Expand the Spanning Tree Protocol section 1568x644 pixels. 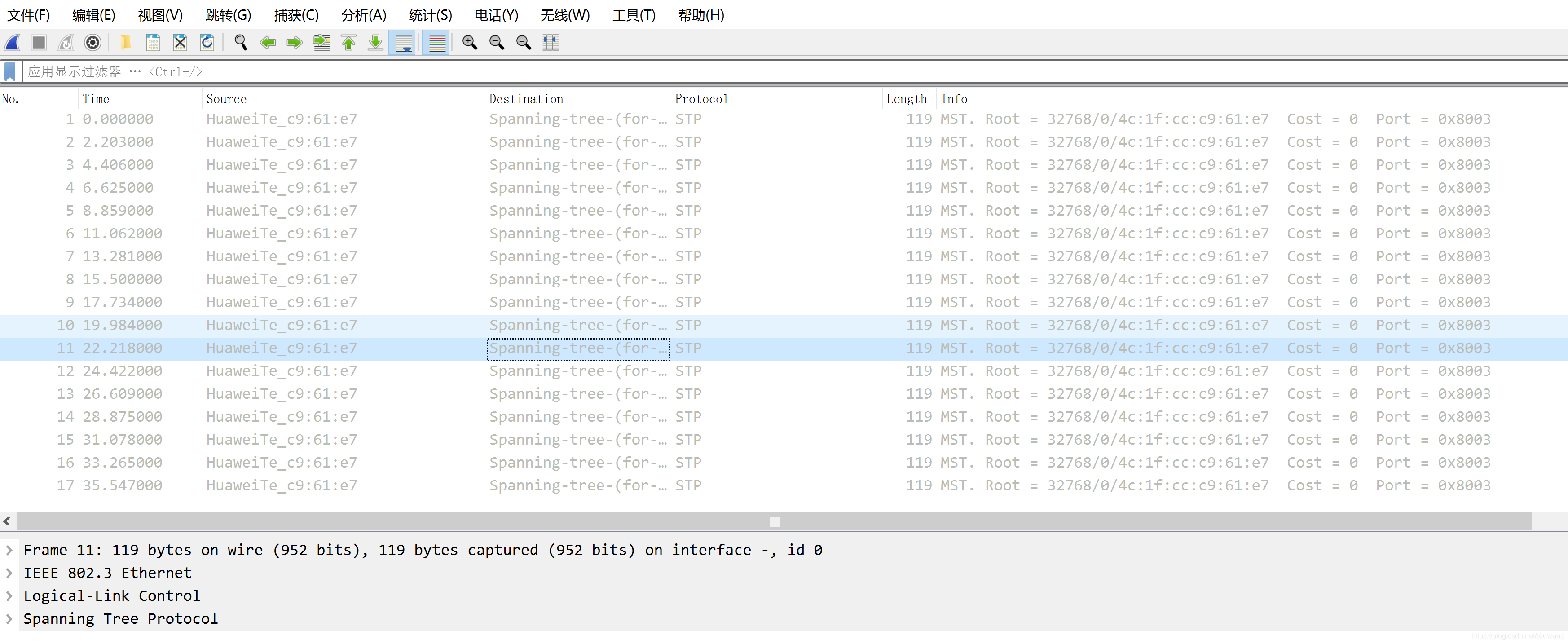(x=9, y=619)
